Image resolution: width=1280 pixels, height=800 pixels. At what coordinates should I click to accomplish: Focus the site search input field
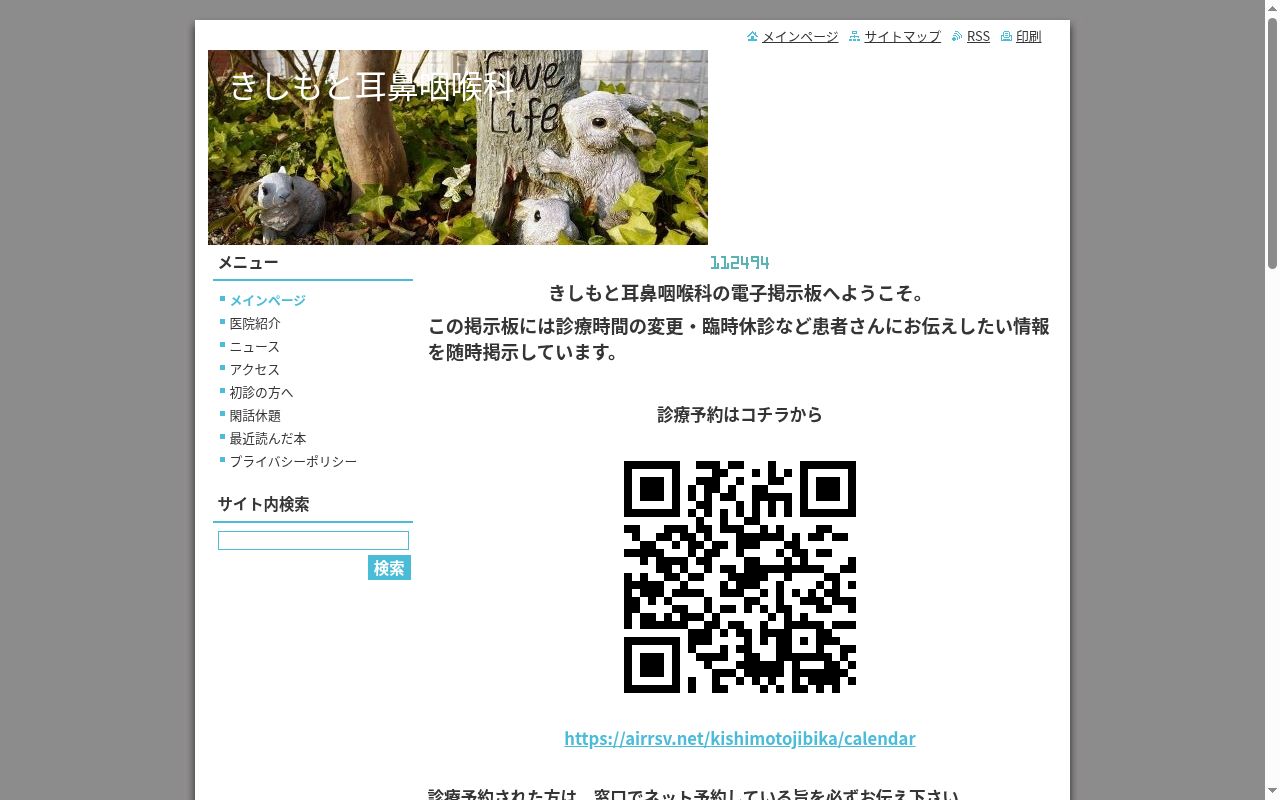[313, 541]
